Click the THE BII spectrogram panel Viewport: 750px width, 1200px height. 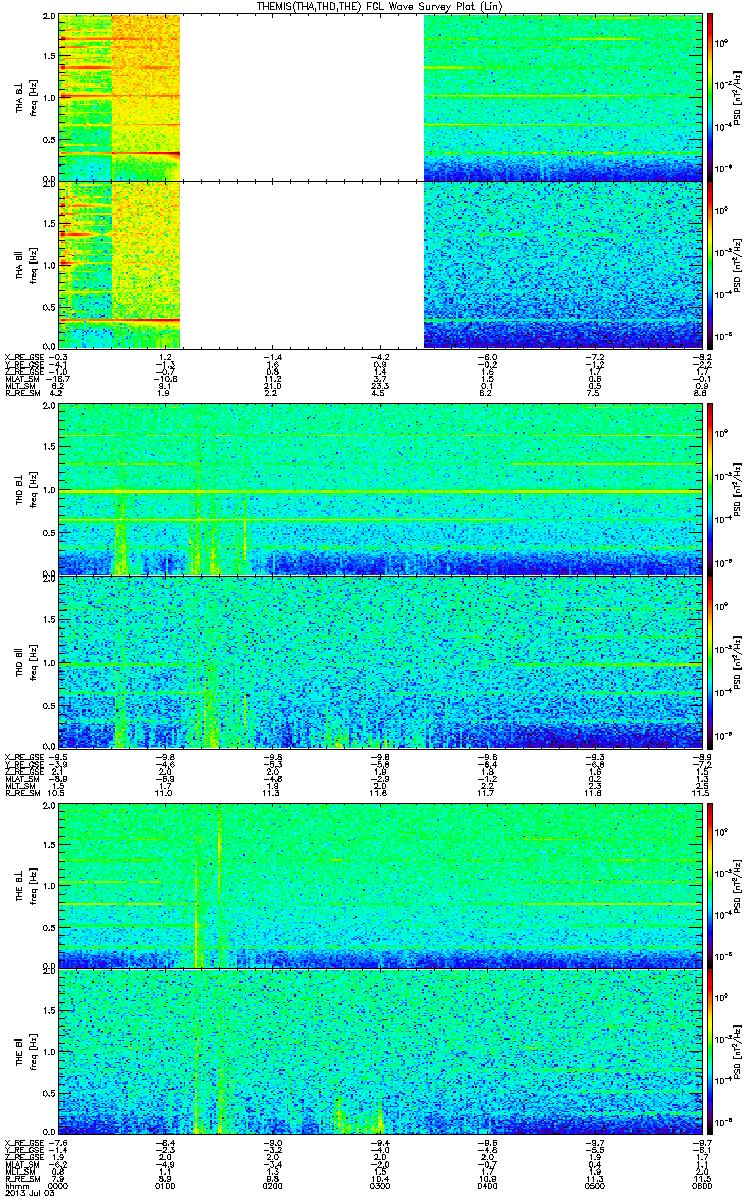(380, 1051)
